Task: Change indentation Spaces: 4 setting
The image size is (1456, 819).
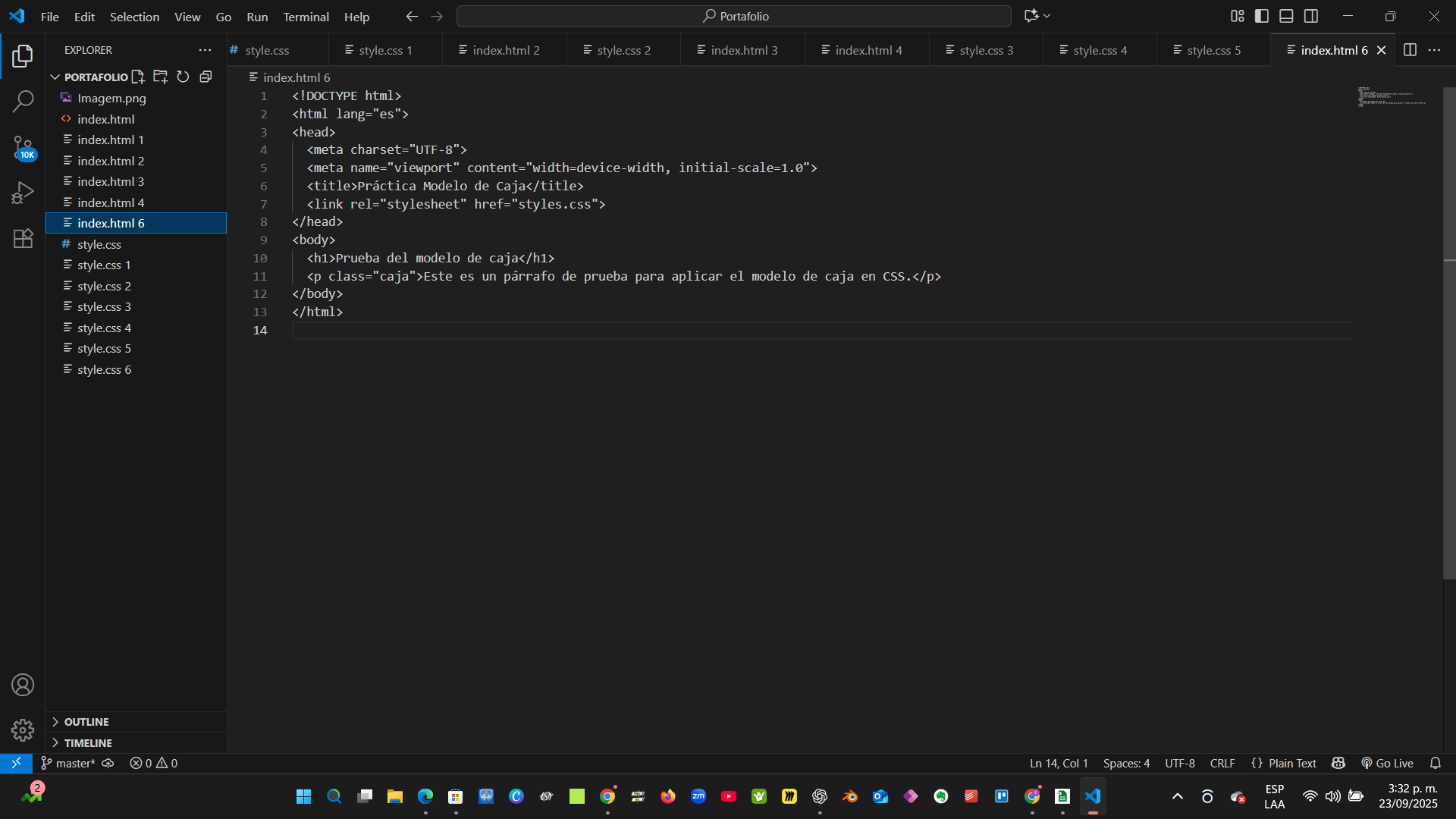Action: (x=1126, y=763)
